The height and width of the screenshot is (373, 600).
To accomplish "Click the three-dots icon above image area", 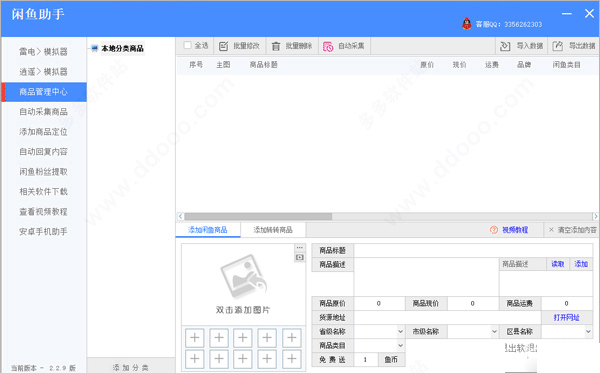I will (300, 248).
